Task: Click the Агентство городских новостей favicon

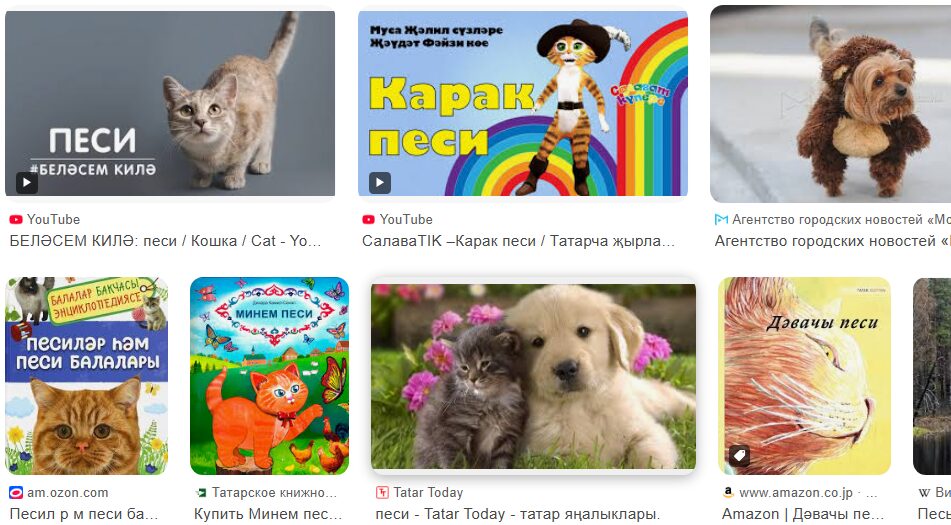Action: pos(721,219)
